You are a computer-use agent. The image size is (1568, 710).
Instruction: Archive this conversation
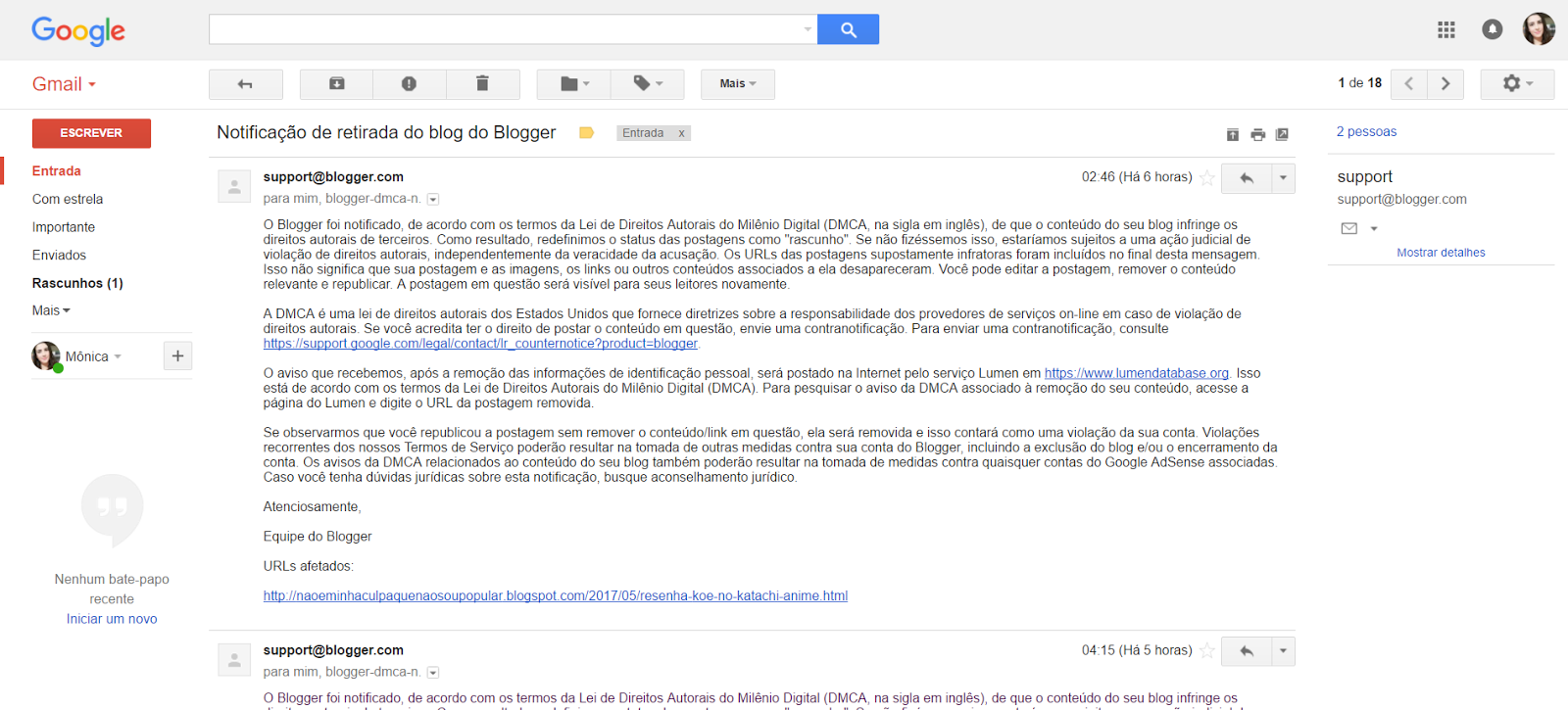click(336, 84)
